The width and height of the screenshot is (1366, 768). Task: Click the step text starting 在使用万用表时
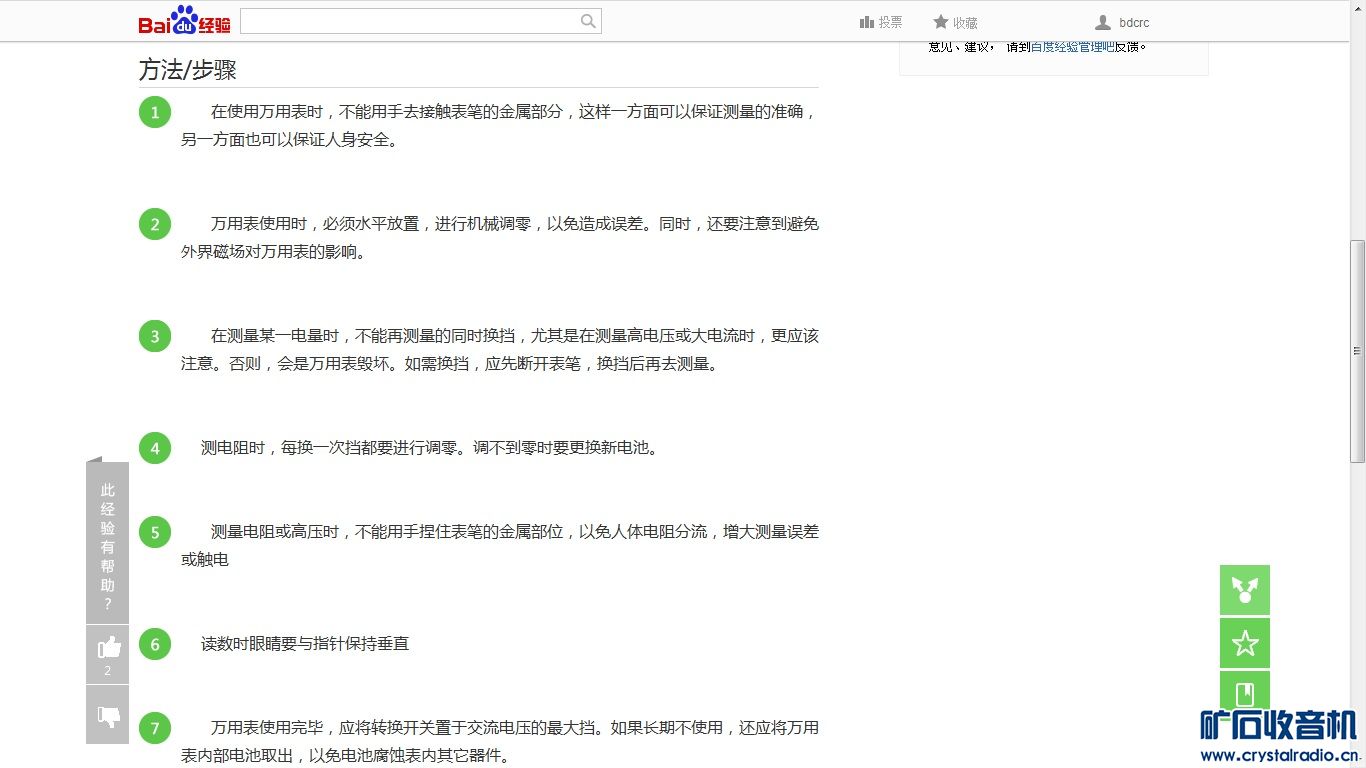point(500,126)
